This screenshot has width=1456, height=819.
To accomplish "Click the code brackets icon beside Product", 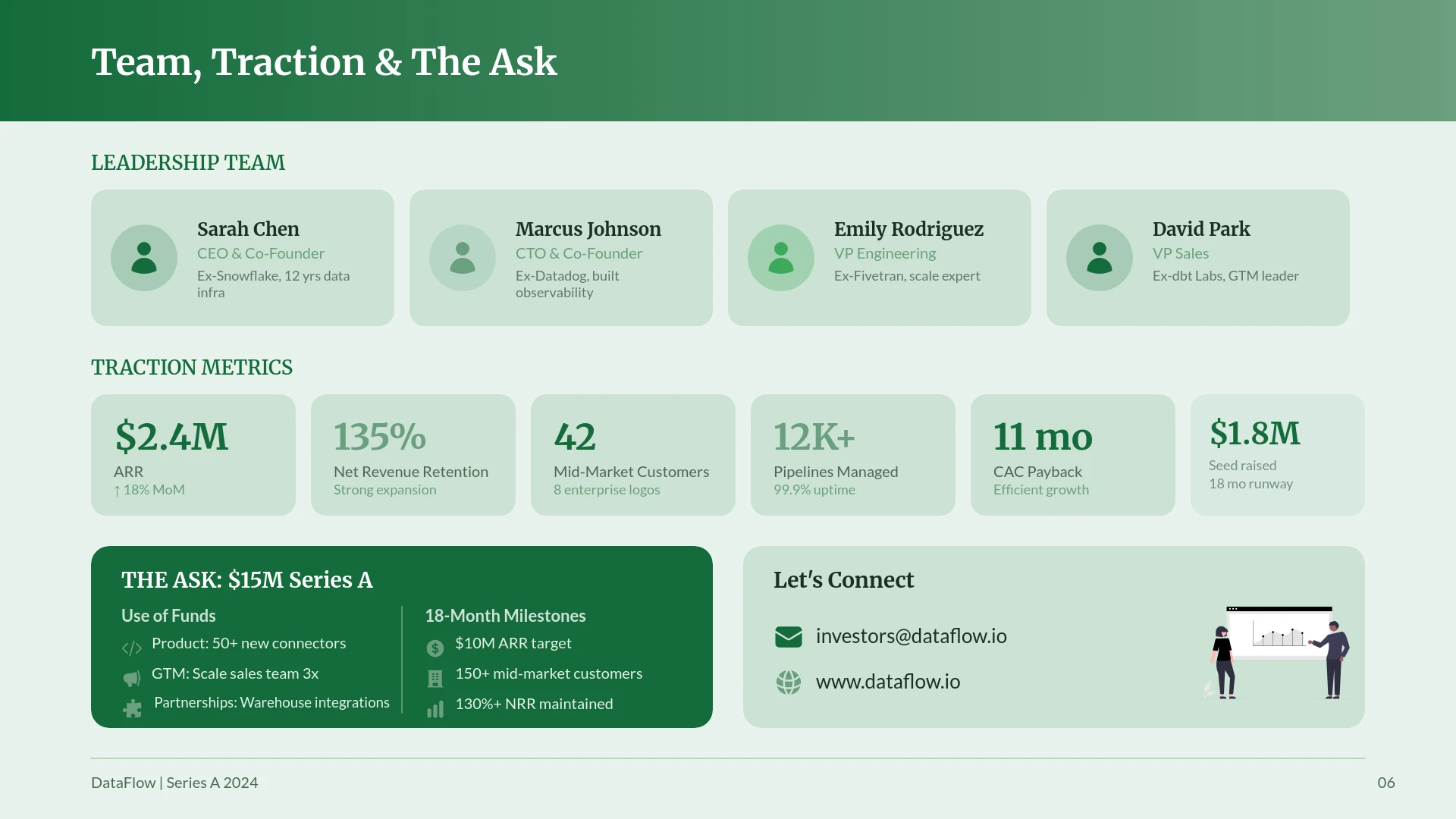I will click(x=132, y=648).
